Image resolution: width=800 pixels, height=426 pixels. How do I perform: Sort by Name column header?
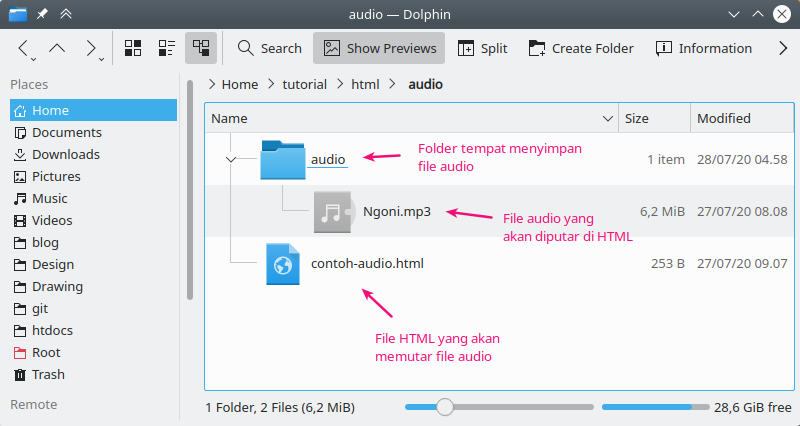click(412, 118)
